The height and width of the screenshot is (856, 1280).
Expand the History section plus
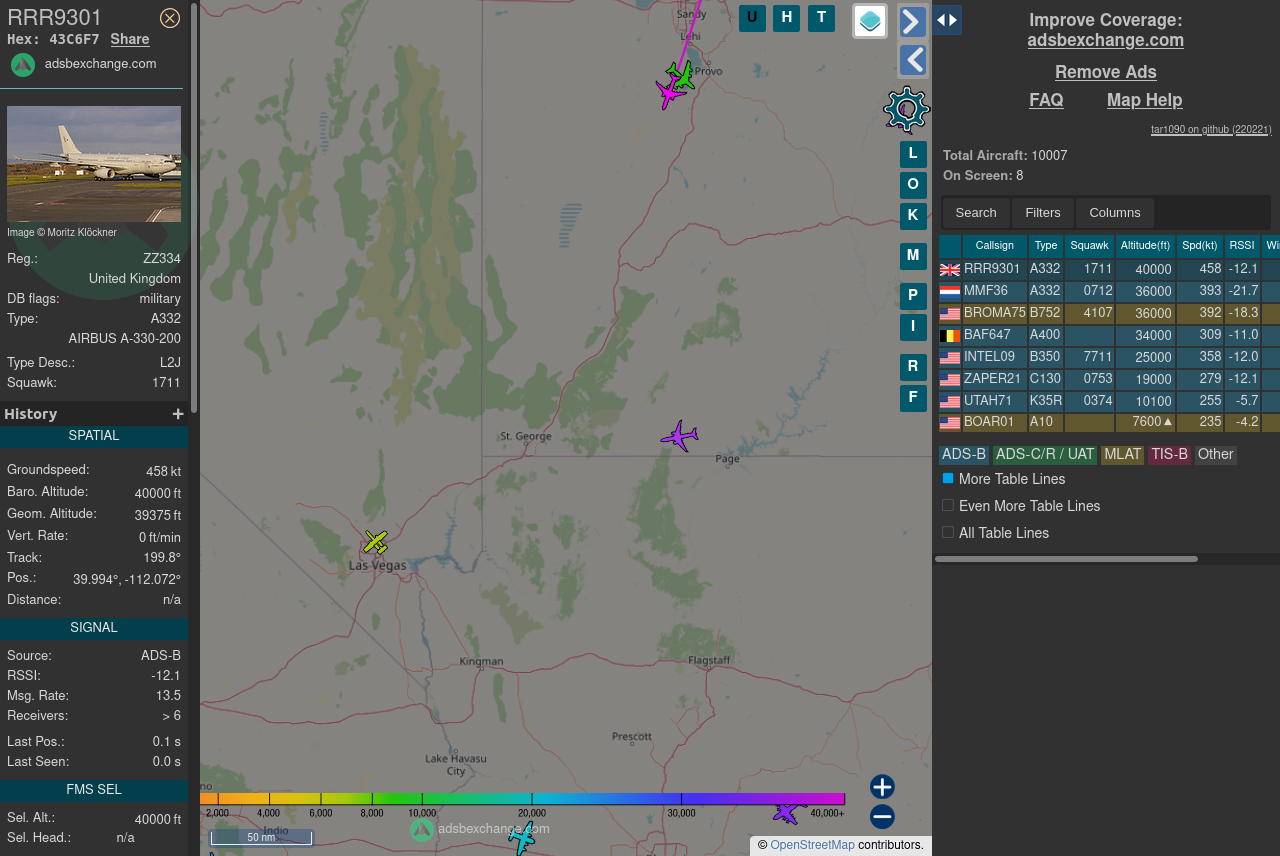(x=178, y=414)
